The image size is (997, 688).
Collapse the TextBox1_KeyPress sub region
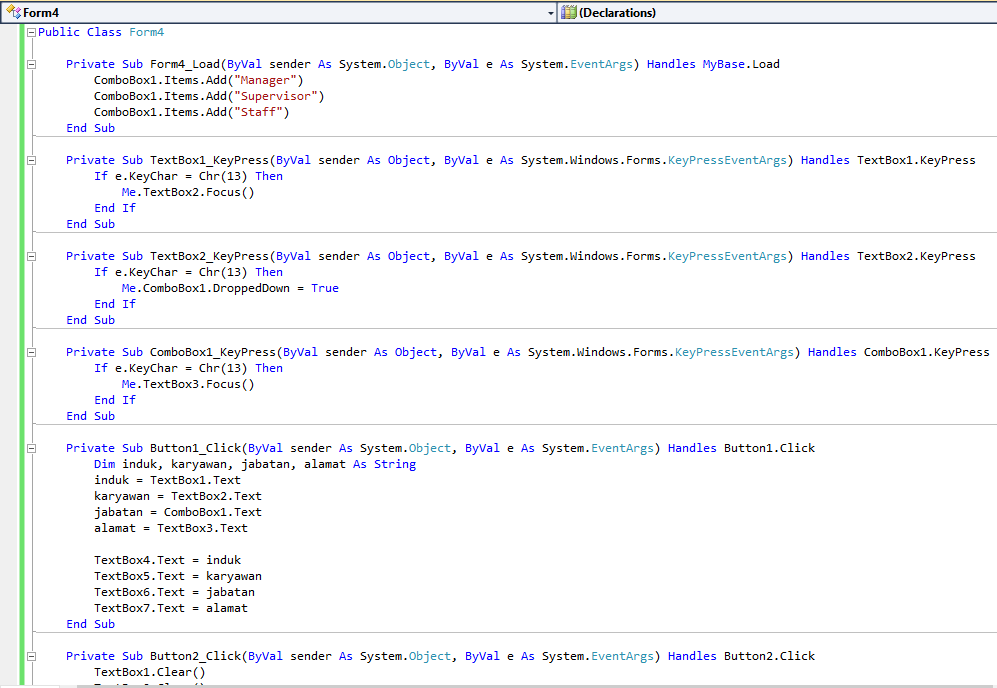click(31, 160)
